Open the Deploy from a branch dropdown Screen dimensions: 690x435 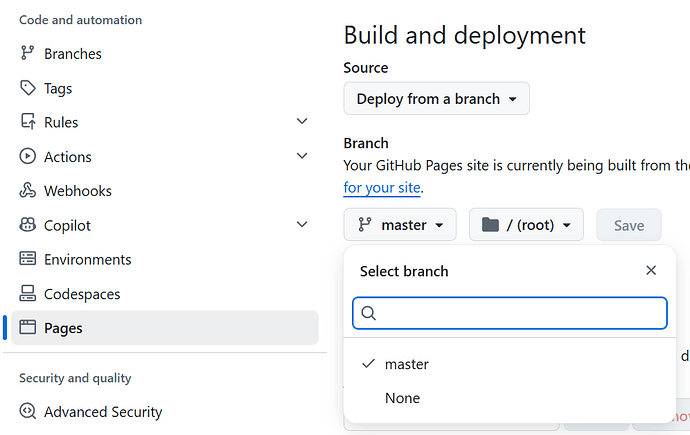(x=436, y=99)
